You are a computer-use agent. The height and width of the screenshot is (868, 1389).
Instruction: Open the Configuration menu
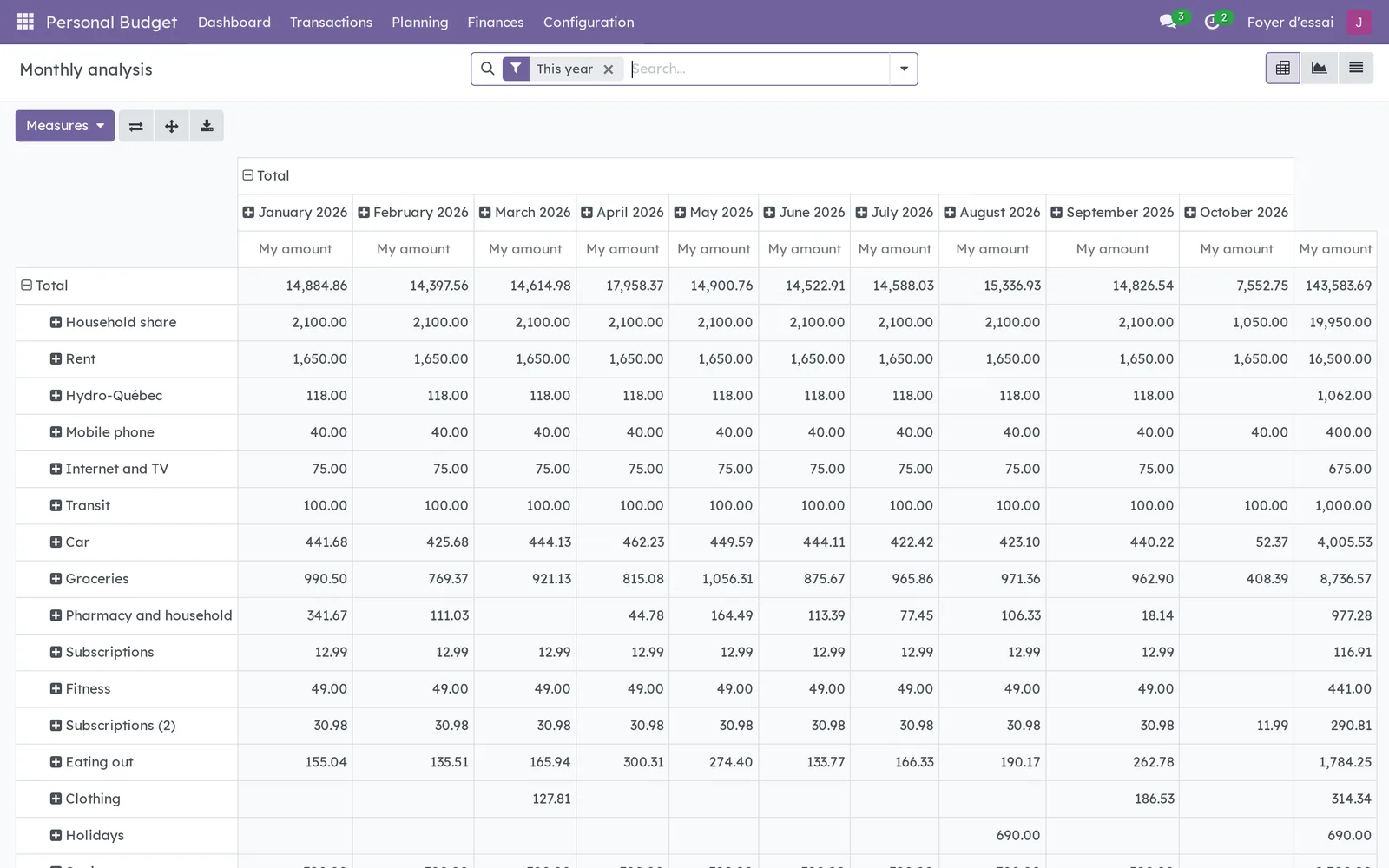pos(589,23)
